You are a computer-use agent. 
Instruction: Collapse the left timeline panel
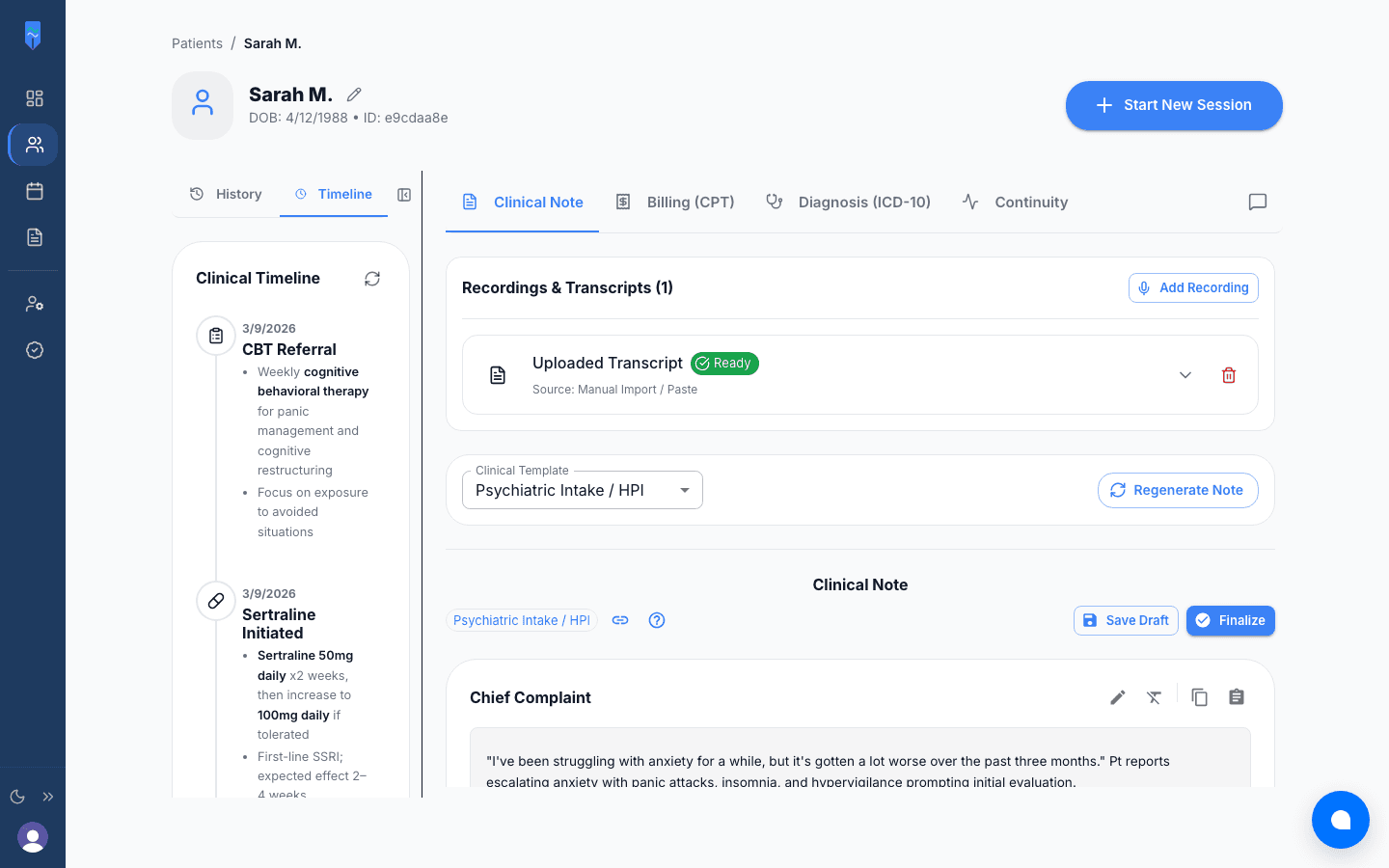coord(404,195)
